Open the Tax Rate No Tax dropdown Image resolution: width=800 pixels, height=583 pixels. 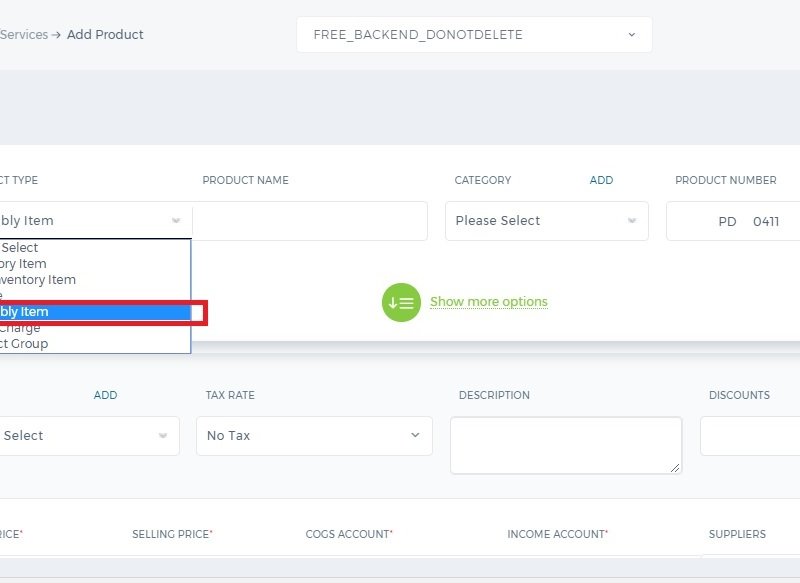(x=314, y=436)
